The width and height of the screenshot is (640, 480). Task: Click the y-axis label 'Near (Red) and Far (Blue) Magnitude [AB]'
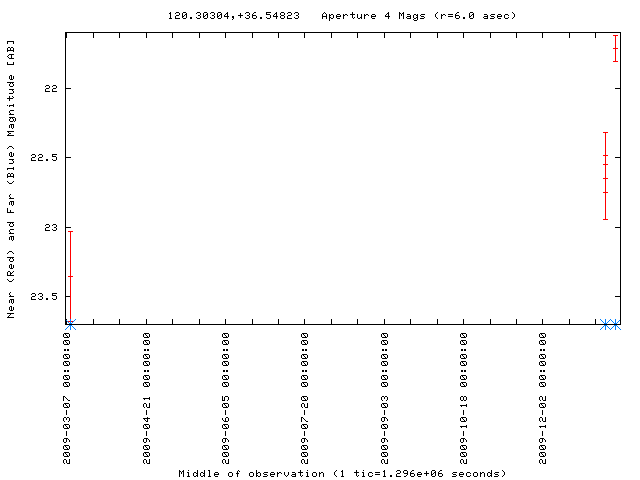coord(11,179)
